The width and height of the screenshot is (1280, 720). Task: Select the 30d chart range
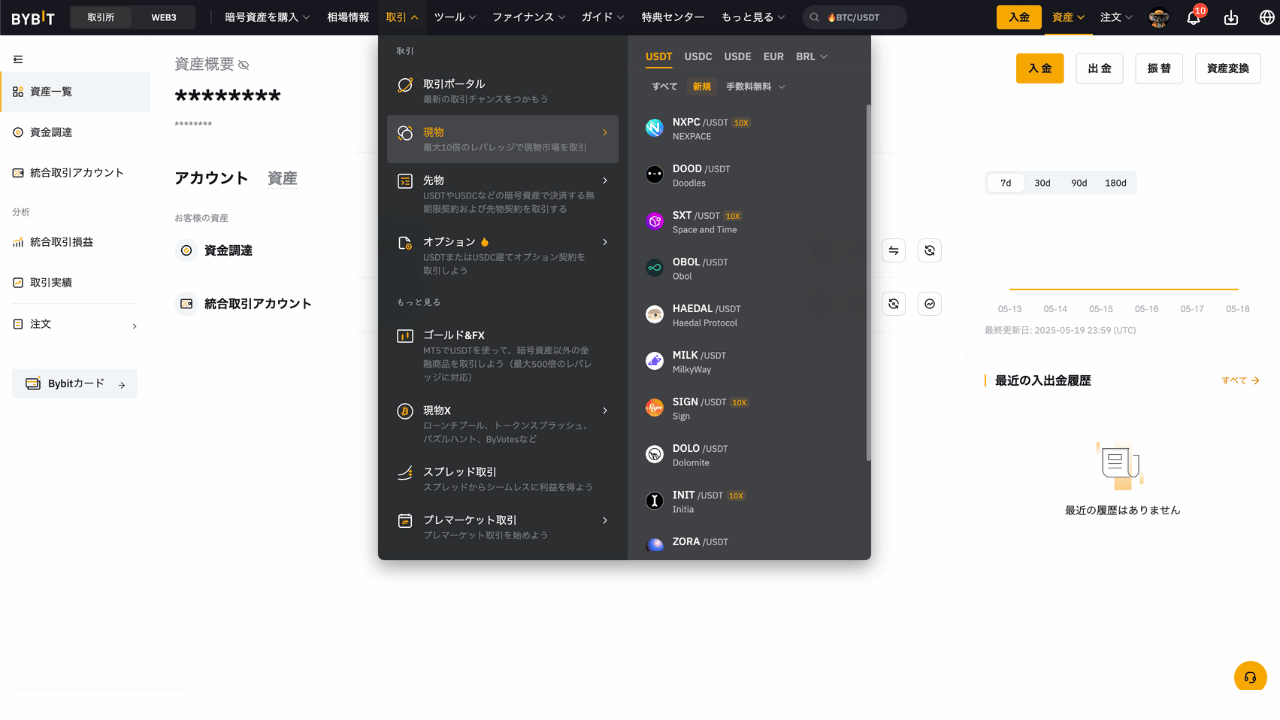[1042, 183]
